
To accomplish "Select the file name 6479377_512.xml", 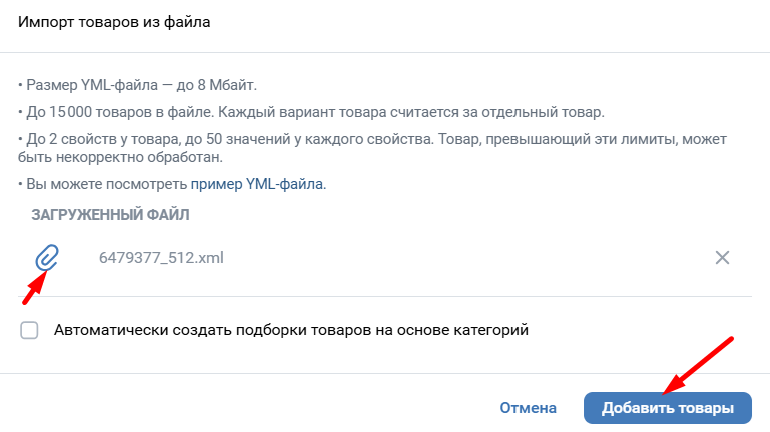I will (x=161, y=257).
